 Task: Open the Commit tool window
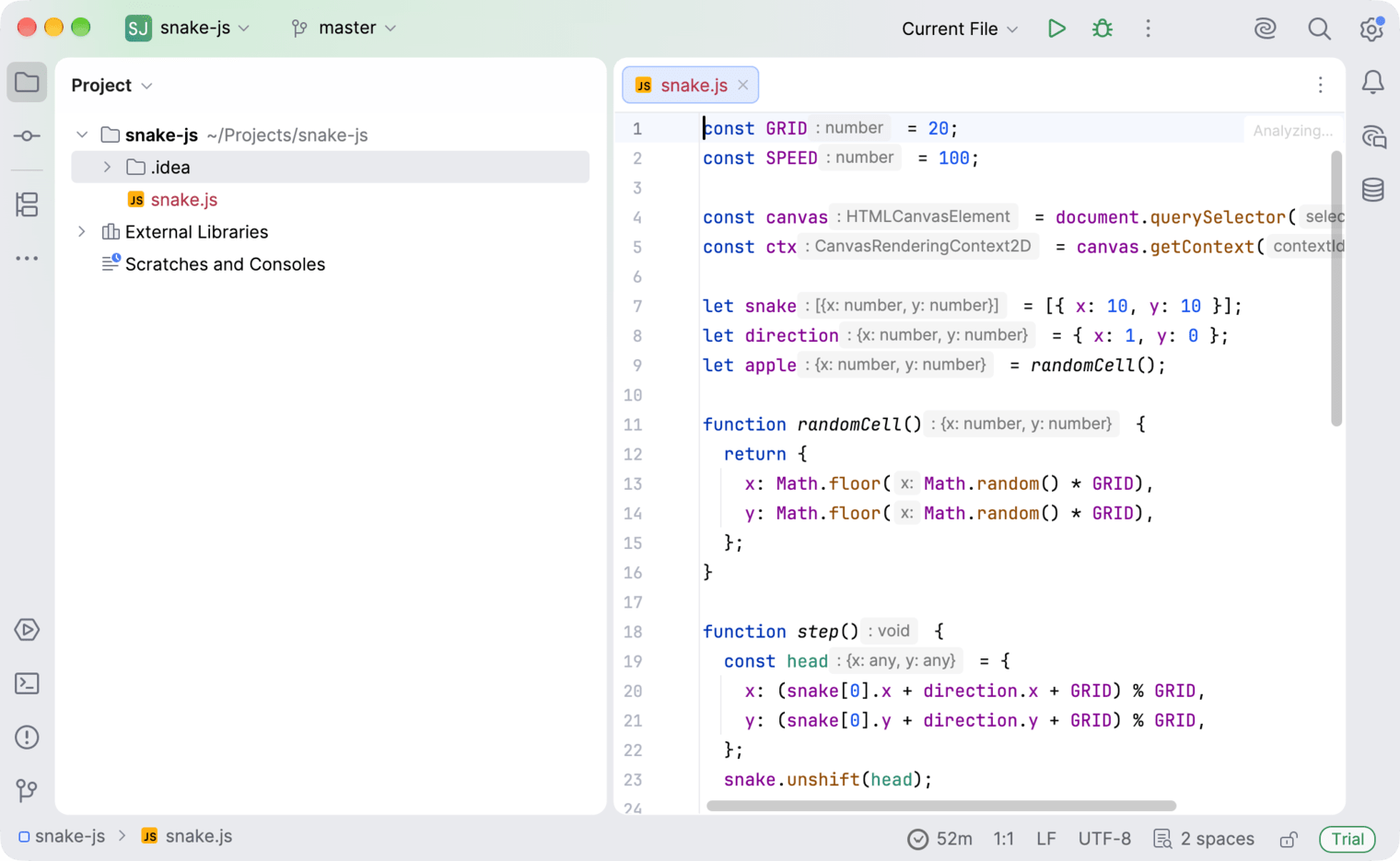(x=27, y=136)
